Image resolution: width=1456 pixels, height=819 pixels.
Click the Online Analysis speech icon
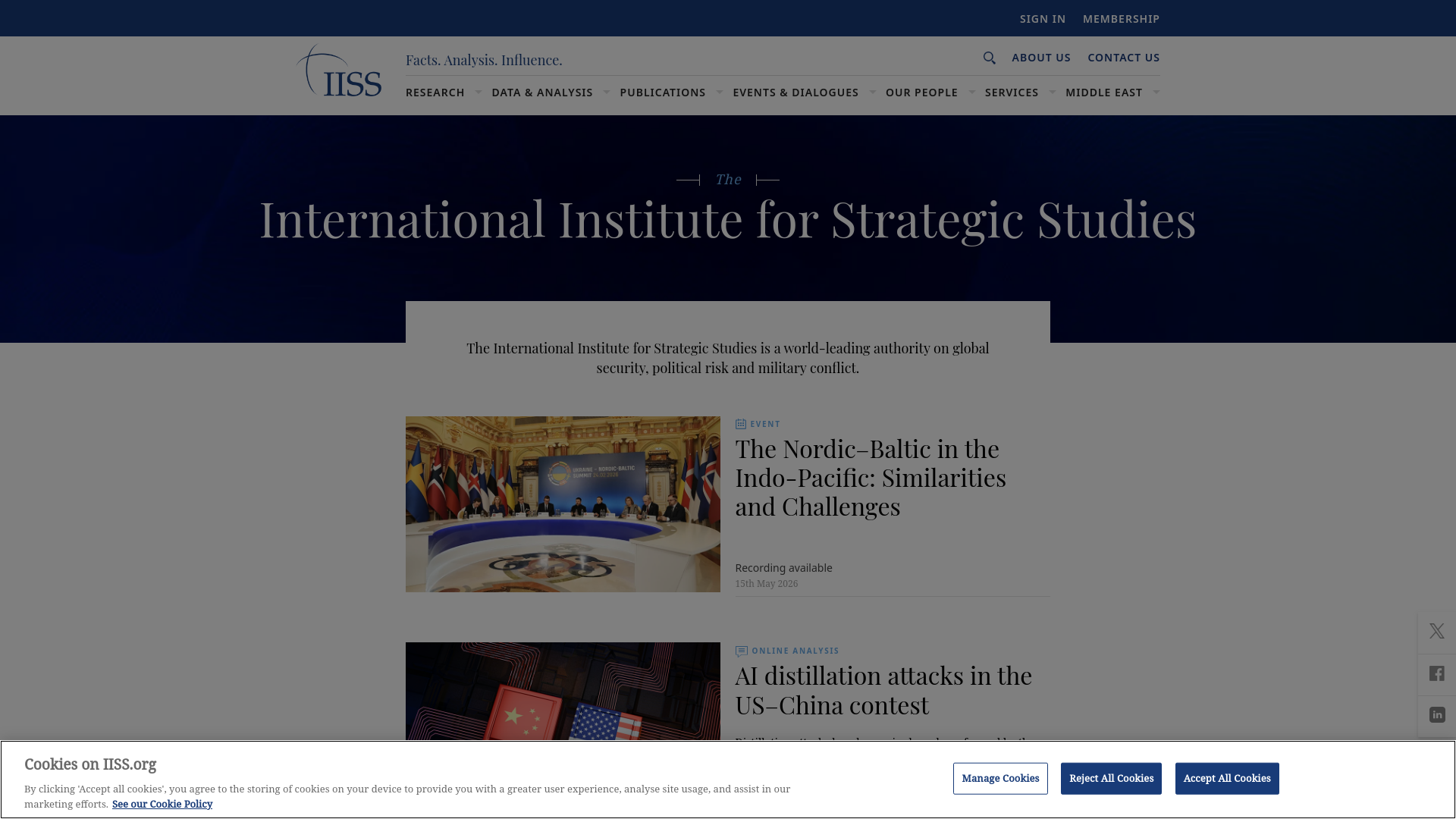coord(742,651)
